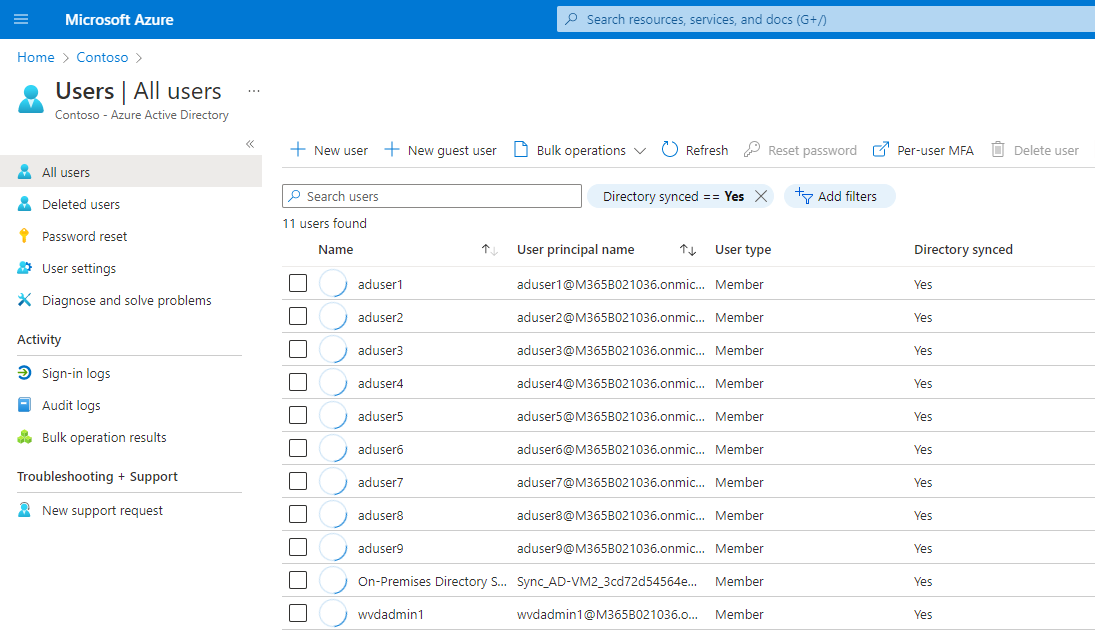Click the Directory synced column header
1095x641 pixels.
coord(963,249)
